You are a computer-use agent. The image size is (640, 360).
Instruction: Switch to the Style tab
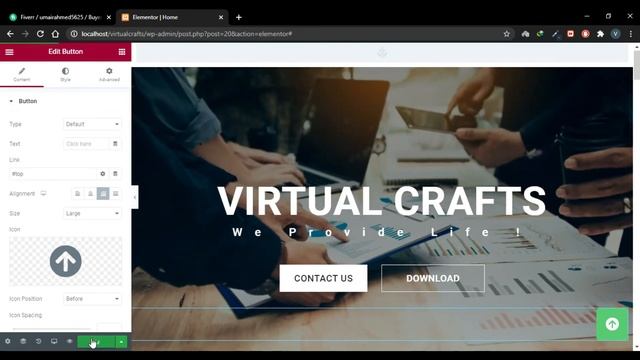(65, 75)
